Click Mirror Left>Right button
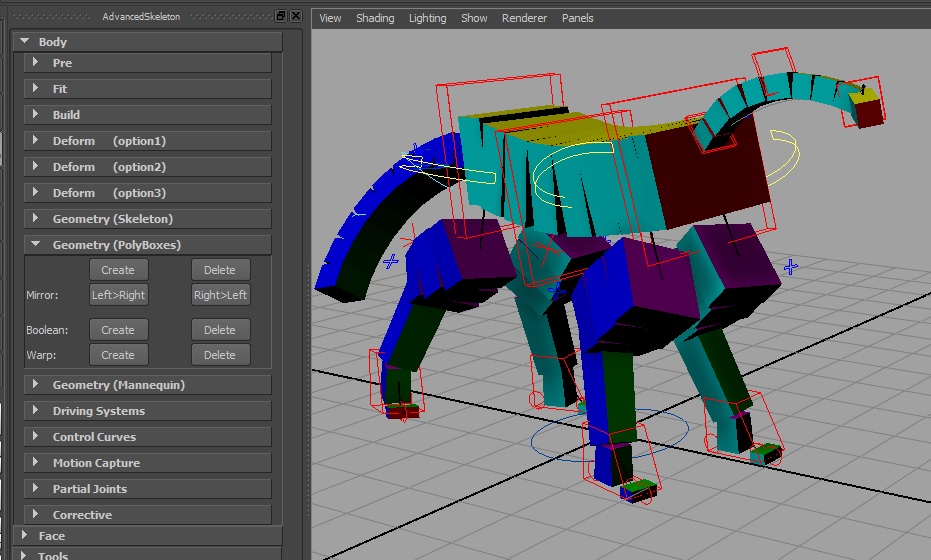Image resolution: width=931 pixels, height=560 pixels. tap(118, 295)
